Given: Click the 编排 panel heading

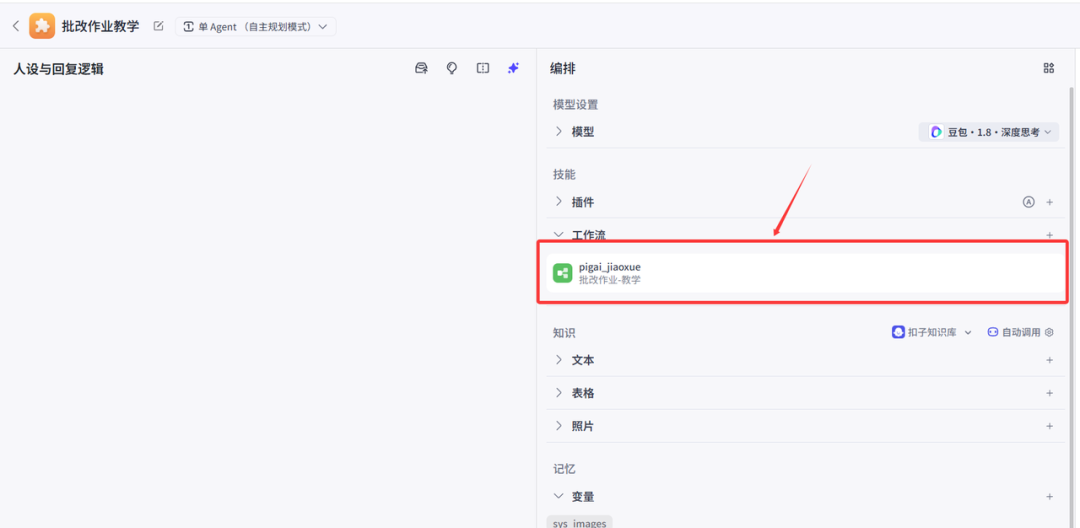Looking at the screenshot, I should click(x=563, y=68).
